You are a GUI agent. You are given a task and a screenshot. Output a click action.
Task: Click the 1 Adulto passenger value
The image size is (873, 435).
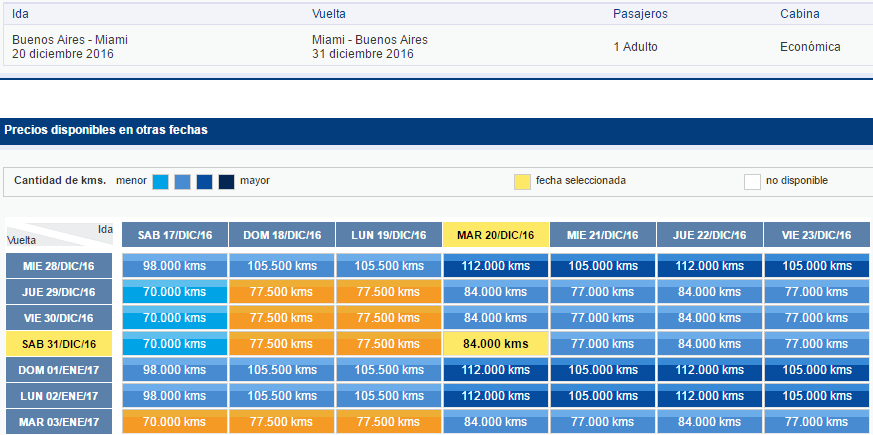click(x=635, y=47)
